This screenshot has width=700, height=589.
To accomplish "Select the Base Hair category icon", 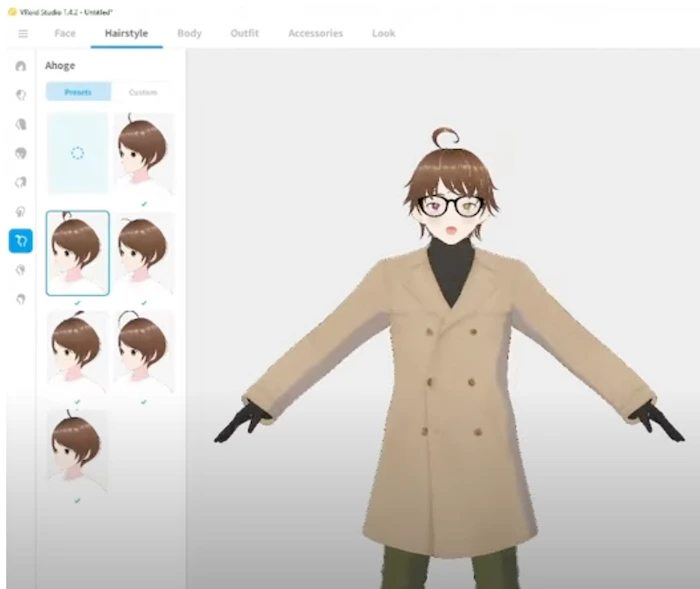I will click(21, 299).
